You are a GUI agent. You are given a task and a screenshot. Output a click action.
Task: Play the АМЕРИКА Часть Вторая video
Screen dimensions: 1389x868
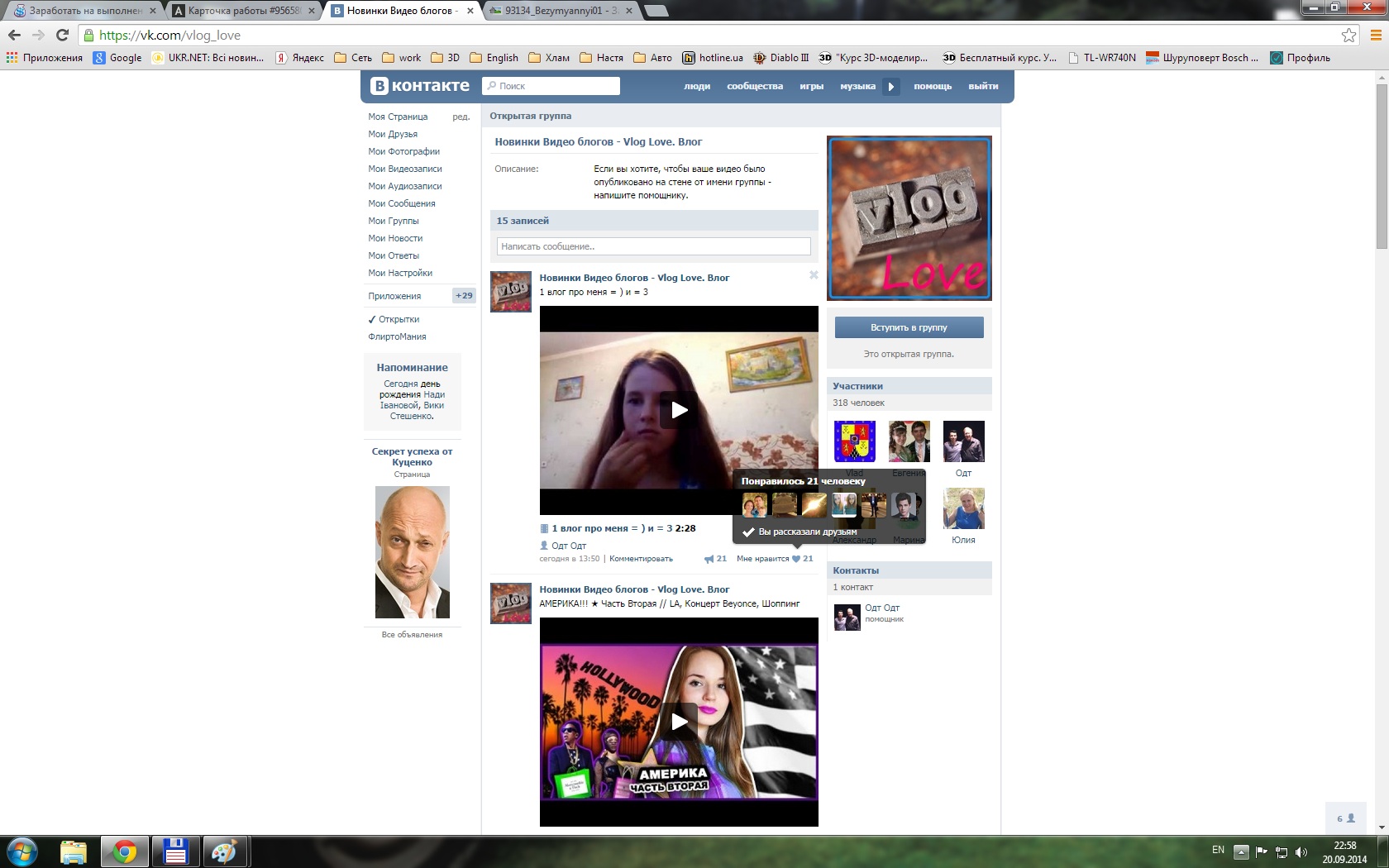tap(679, 722)
